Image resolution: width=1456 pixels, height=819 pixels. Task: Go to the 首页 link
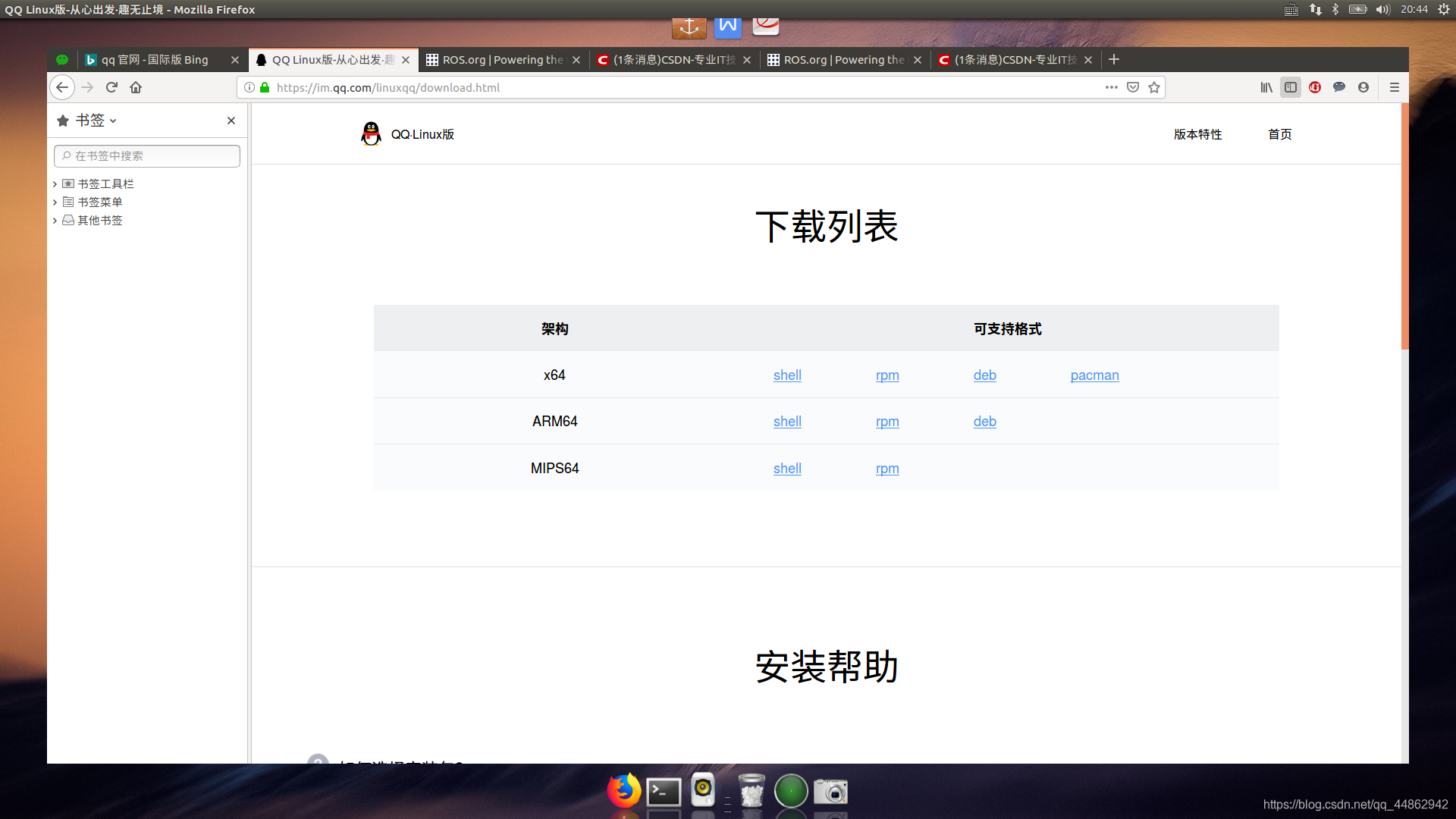pyautogui.click(x=1279, y=134)
